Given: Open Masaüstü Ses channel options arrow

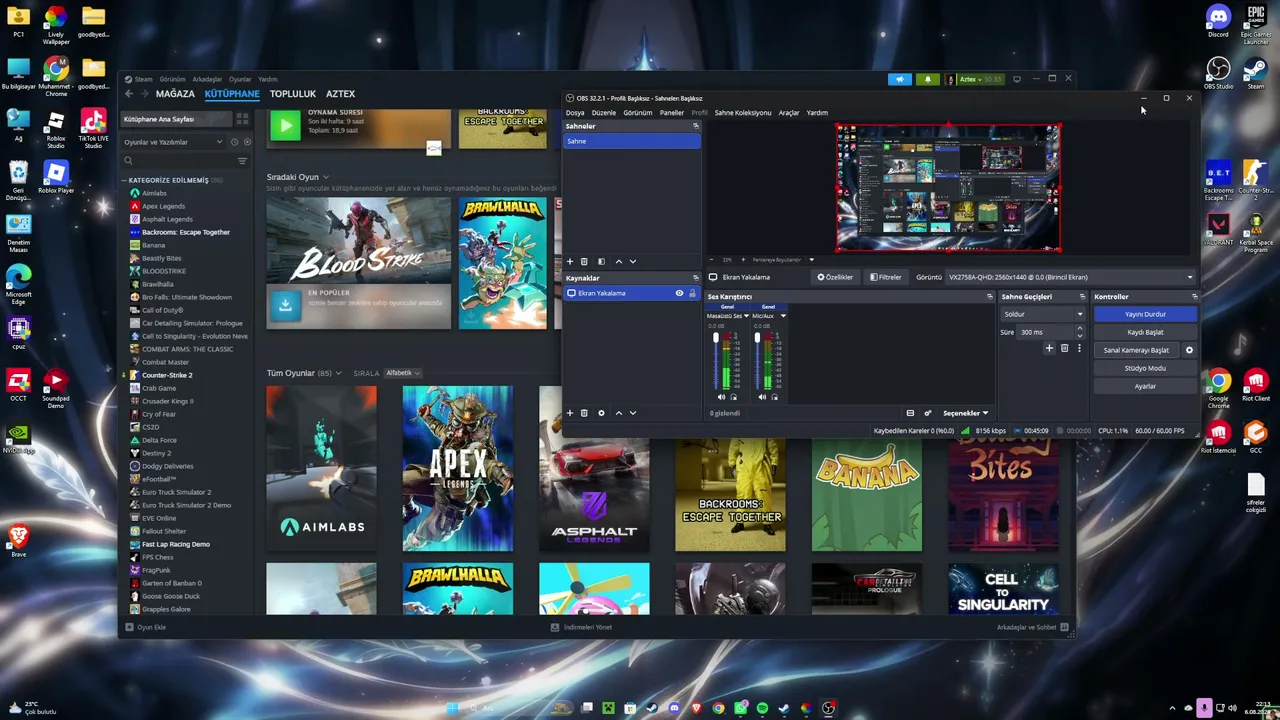Looking at the screenshot, I should [746, 316].
